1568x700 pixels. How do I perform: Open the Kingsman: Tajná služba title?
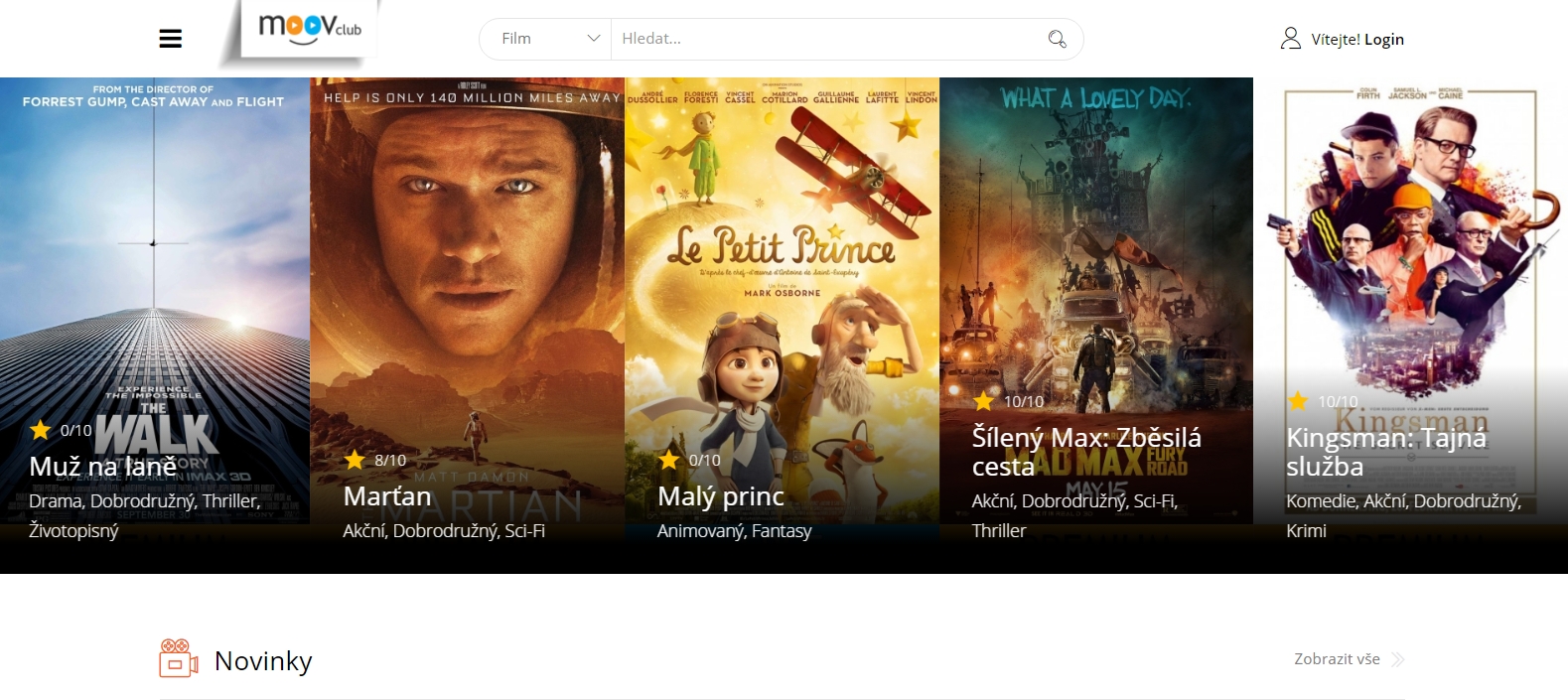click(x=1386, y=452)
